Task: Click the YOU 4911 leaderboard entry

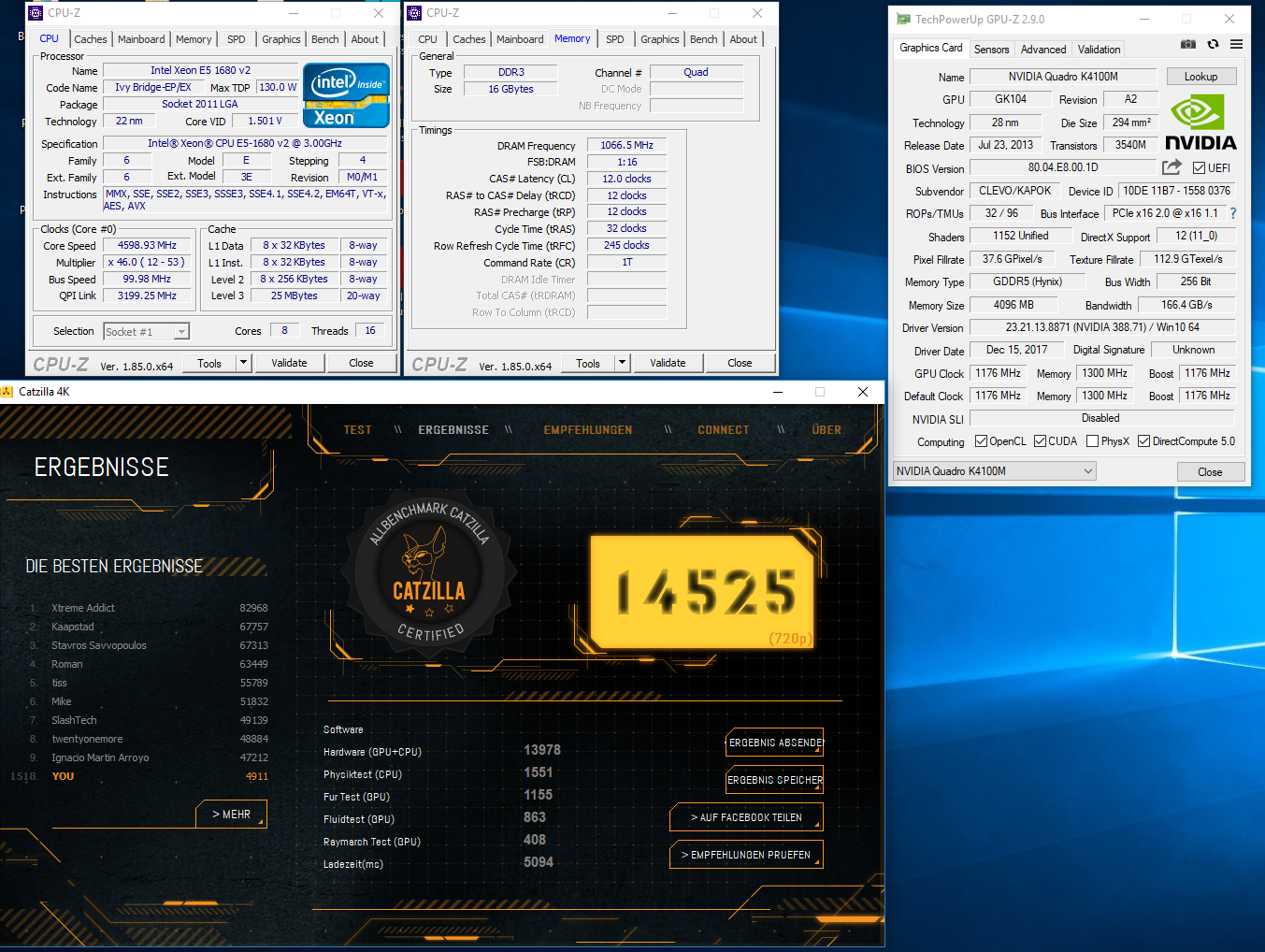Action: coord(140,776)
